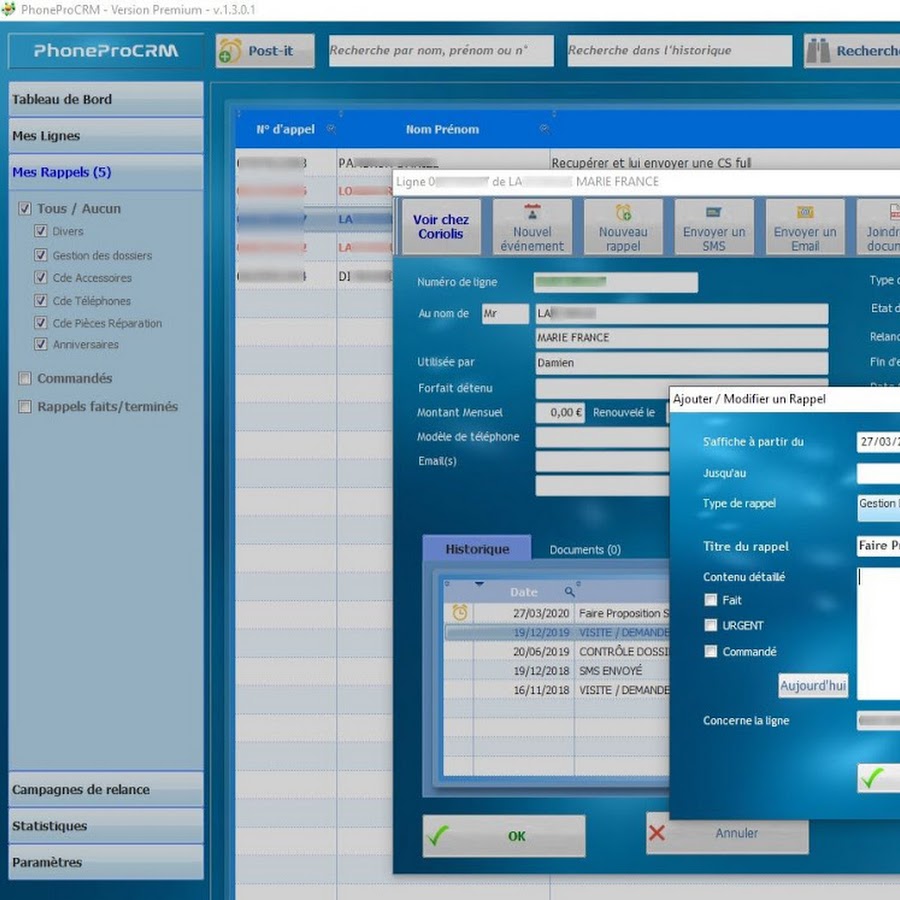
Task: Click the Envoyer un SMS icon
Action: pyautogui.click(x=714, y=213)
